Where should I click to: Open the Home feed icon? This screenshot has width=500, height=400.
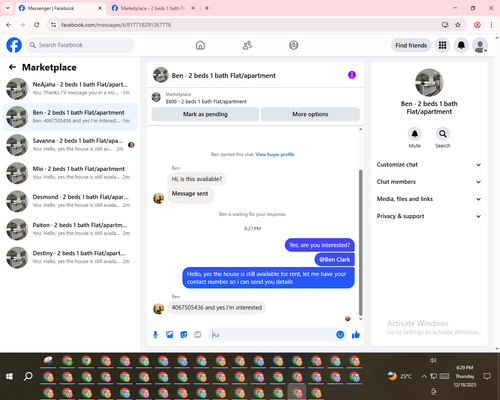(200, 45)
